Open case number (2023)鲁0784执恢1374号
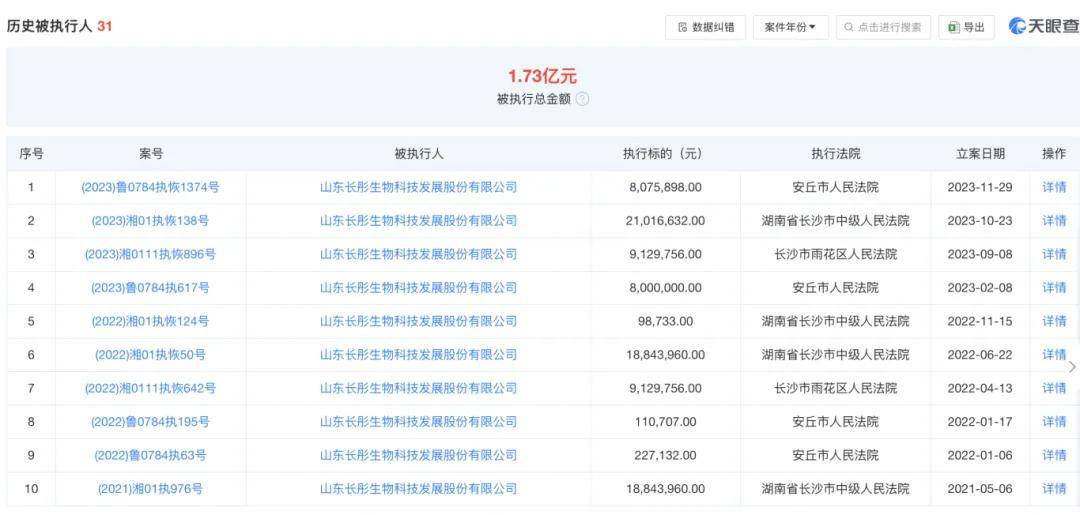This screenshot has width=1080, height=515. coord(150,187)
